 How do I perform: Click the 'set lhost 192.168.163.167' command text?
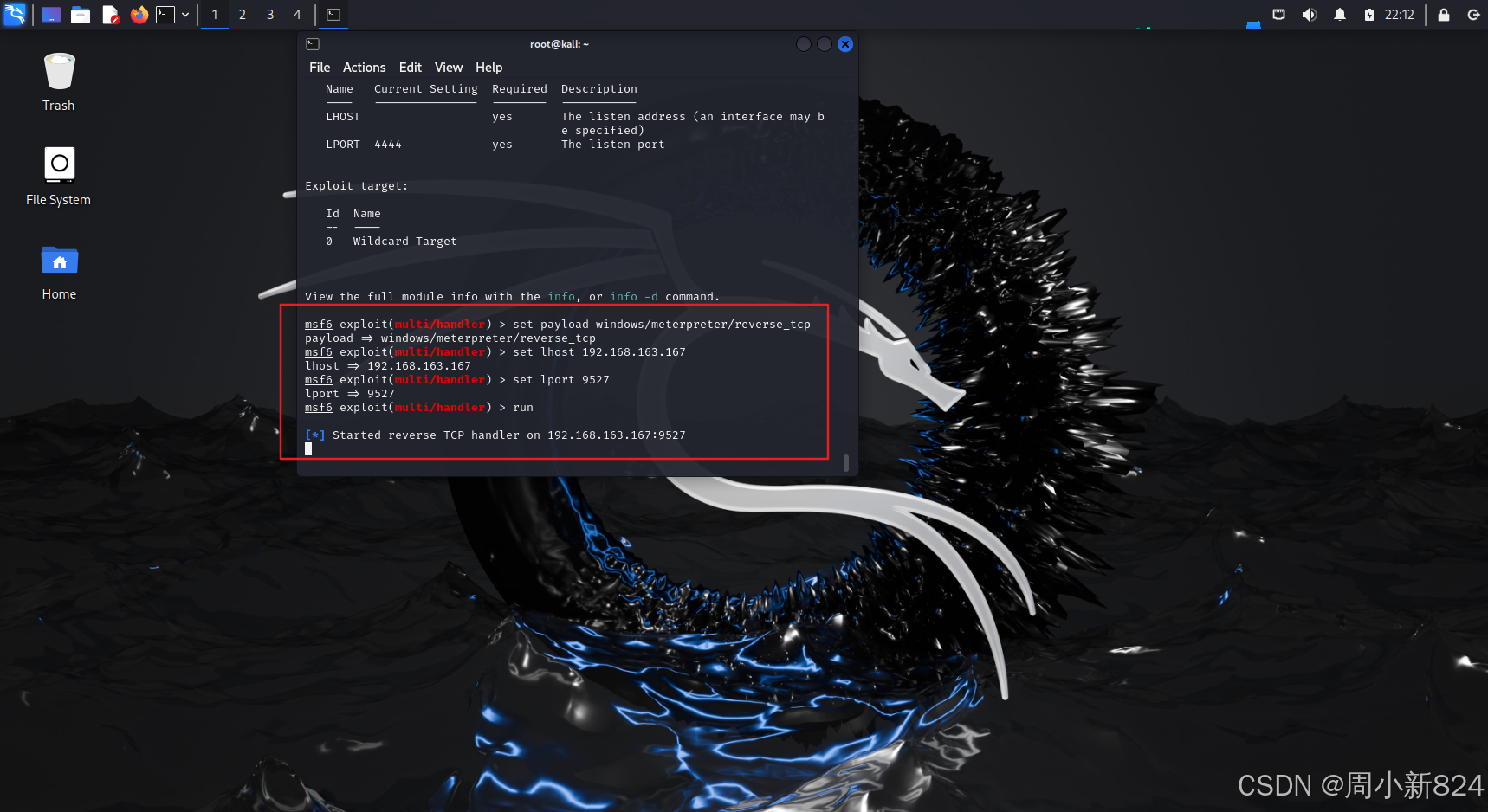(x=599, y=352)
